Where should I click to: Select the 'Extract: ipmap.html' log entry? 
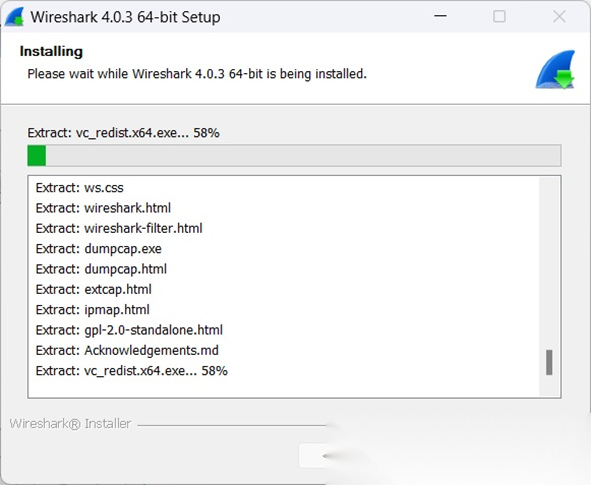[93, 310]
